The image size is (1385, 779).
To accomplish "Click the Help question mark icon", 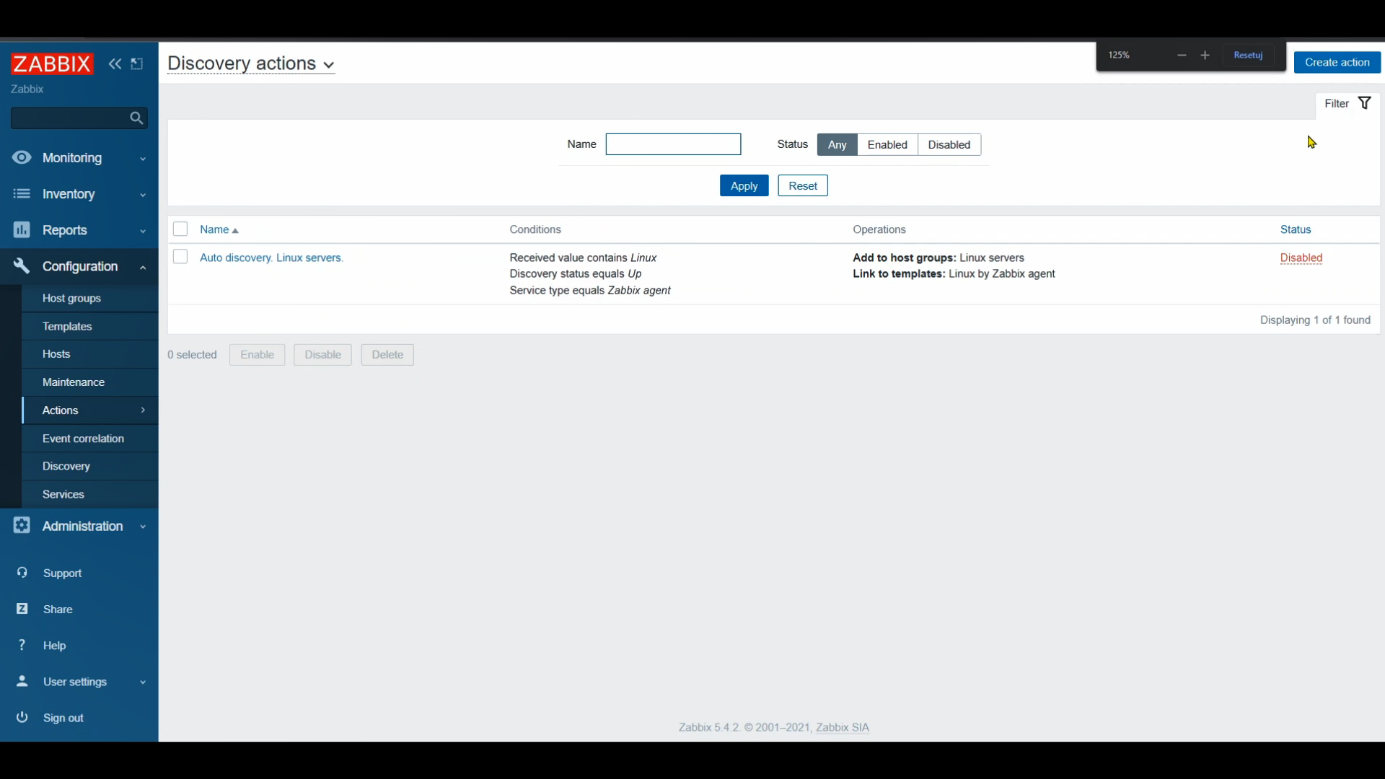I will pyautogui.click(x=22, y=645).
